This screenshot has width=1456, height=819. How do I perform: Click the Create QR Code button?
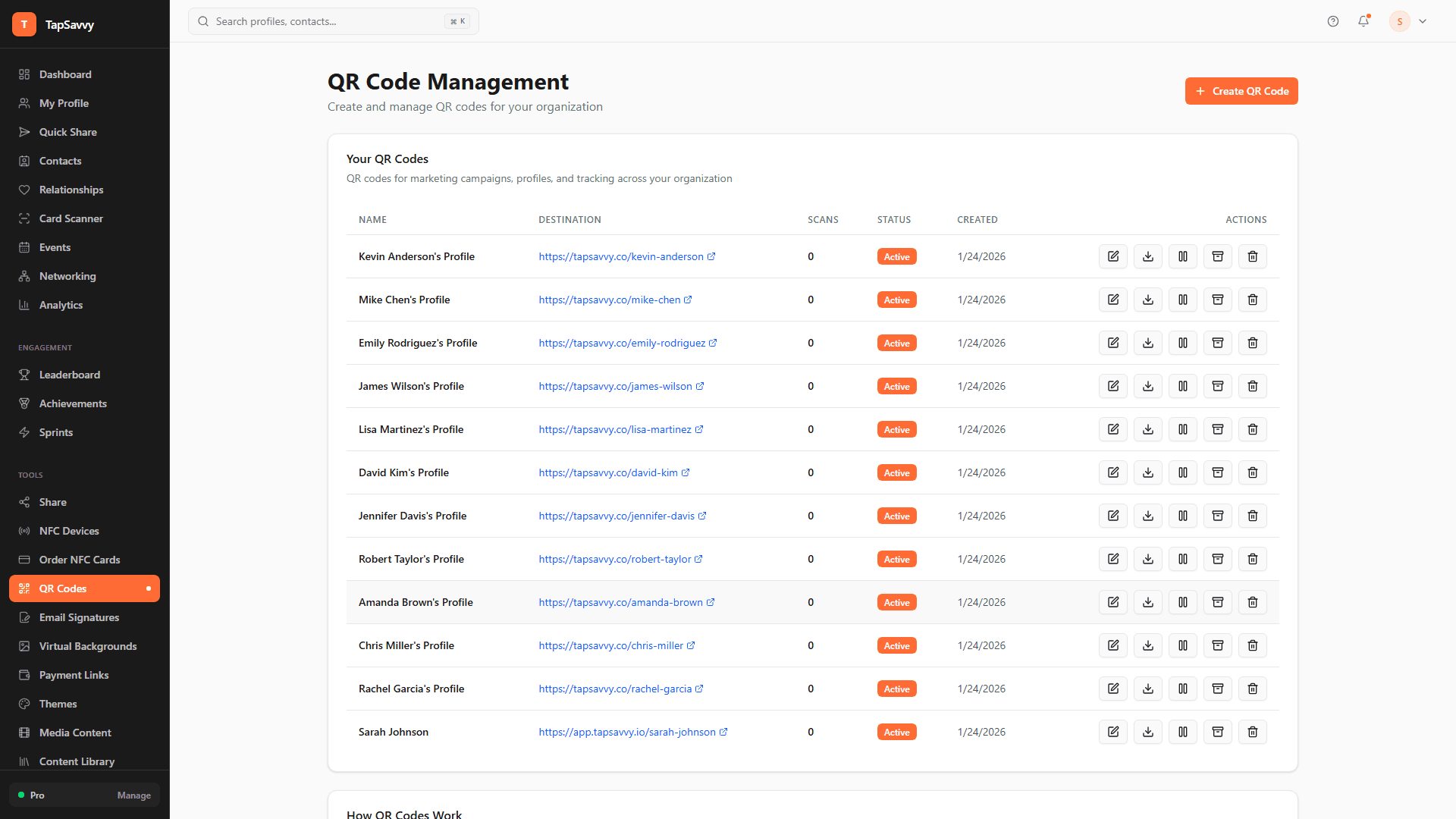pos(1241,91)
